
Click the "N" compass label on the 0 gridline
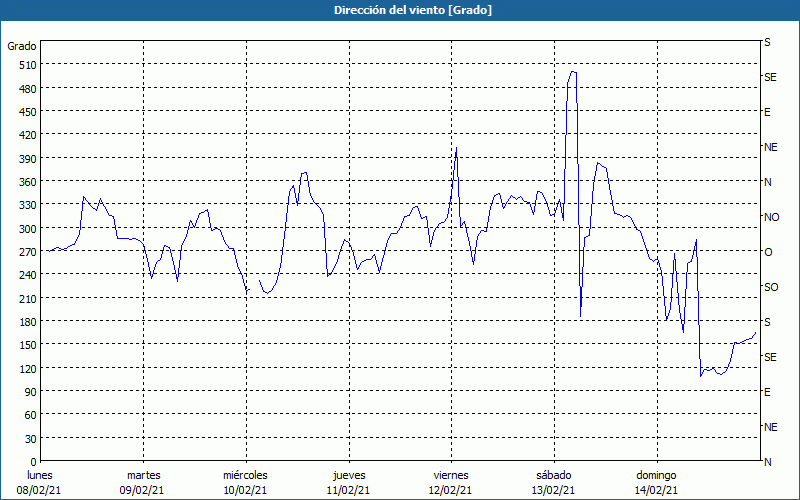[767, 462]
